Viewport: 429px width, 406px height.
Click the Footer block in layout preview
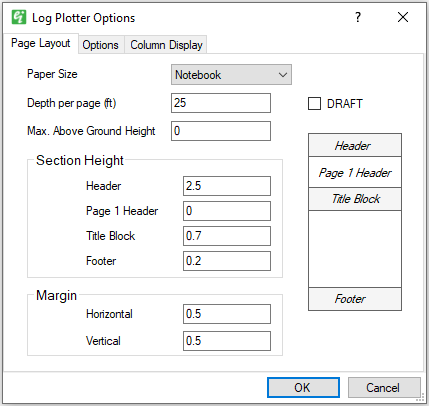355,299
